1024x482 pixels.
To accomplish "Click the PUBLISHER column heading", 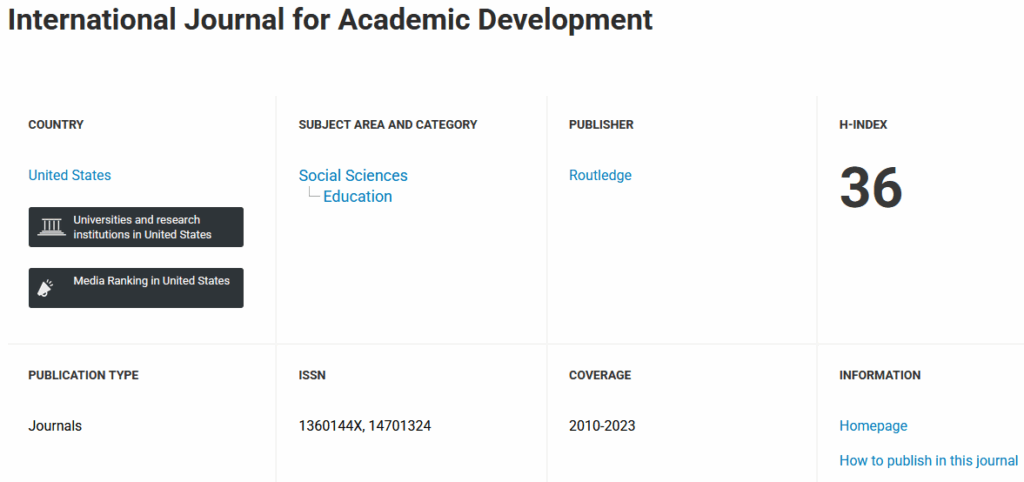I will [601, 124].
